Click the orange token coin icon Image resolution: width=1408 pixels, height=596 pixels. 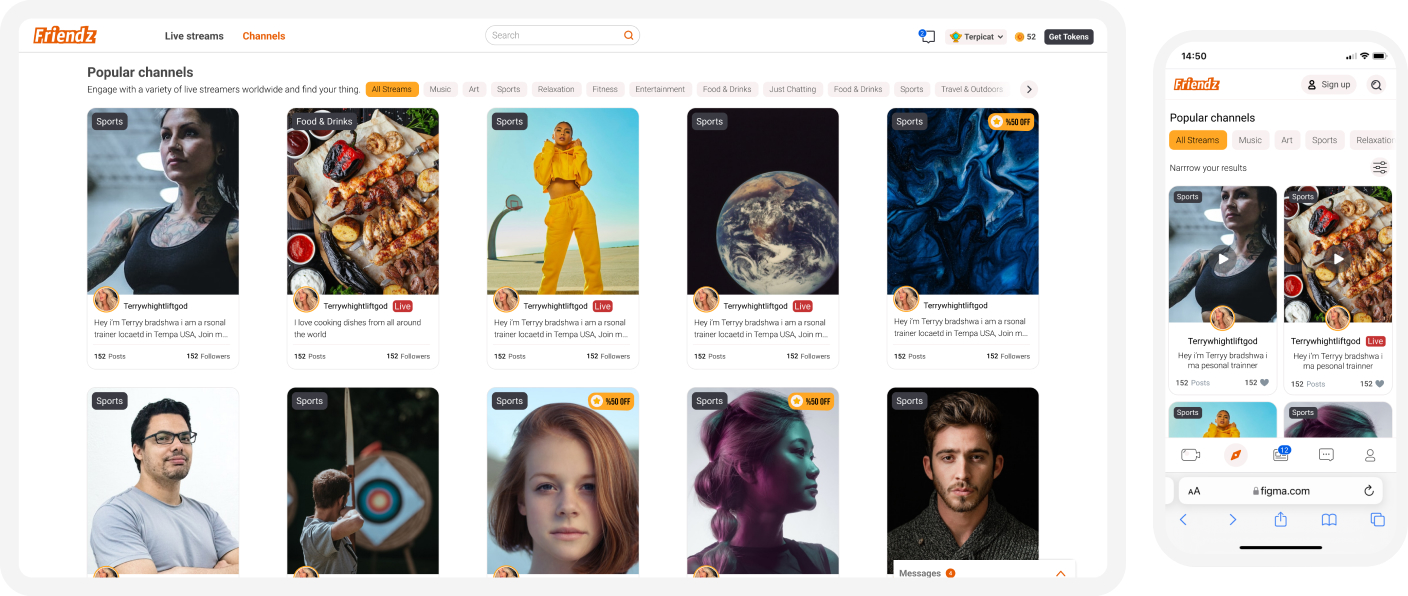(x=1019, y=37)
